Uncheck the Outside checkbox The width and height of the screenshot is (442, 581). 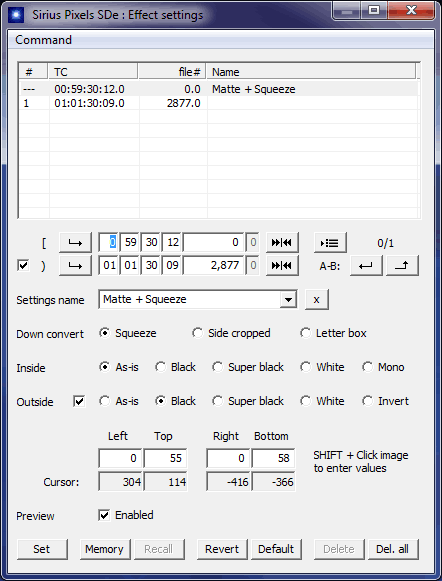[x=79, y=401]
